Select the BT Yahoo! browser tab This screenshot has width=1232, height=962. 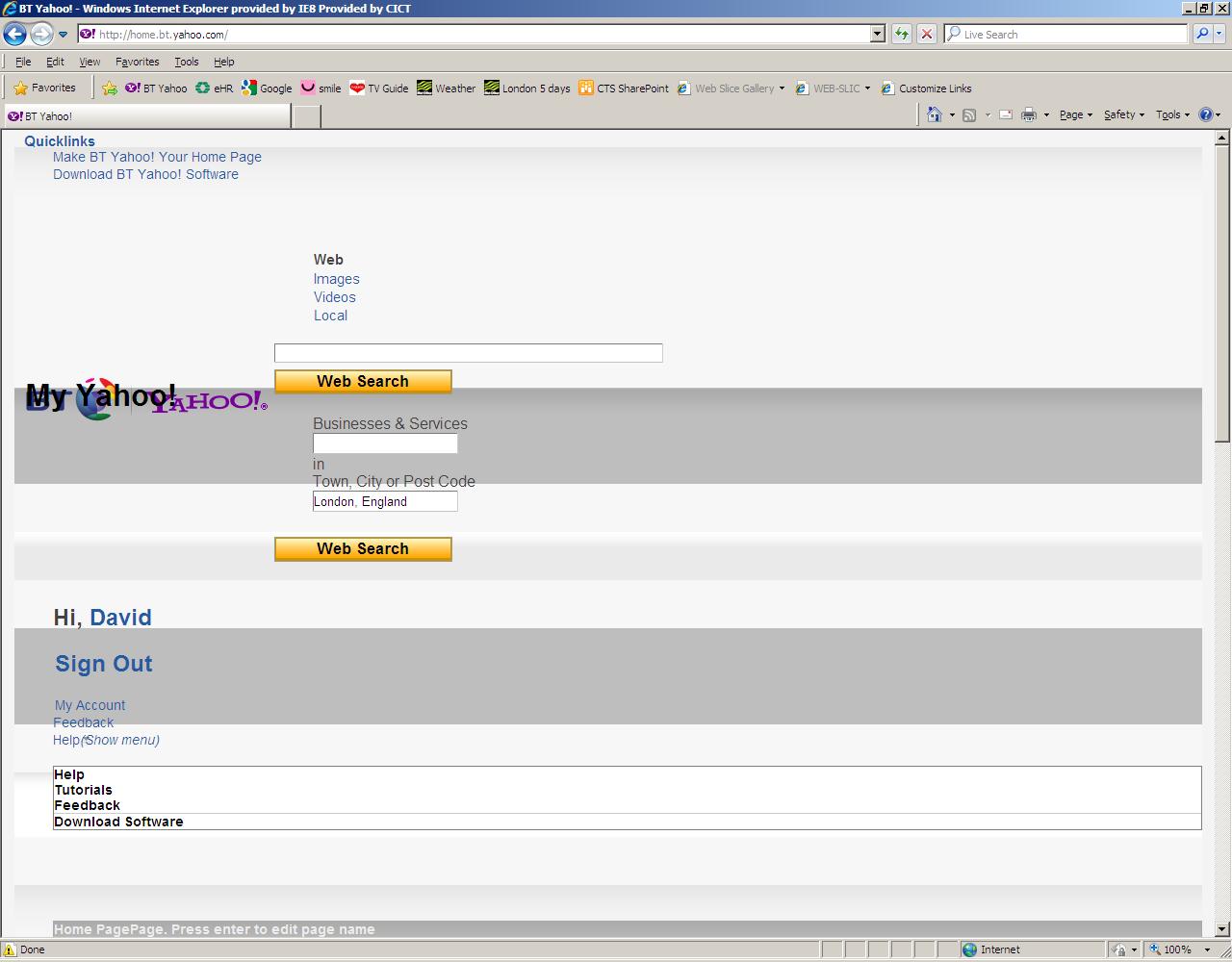click(144, 116)
